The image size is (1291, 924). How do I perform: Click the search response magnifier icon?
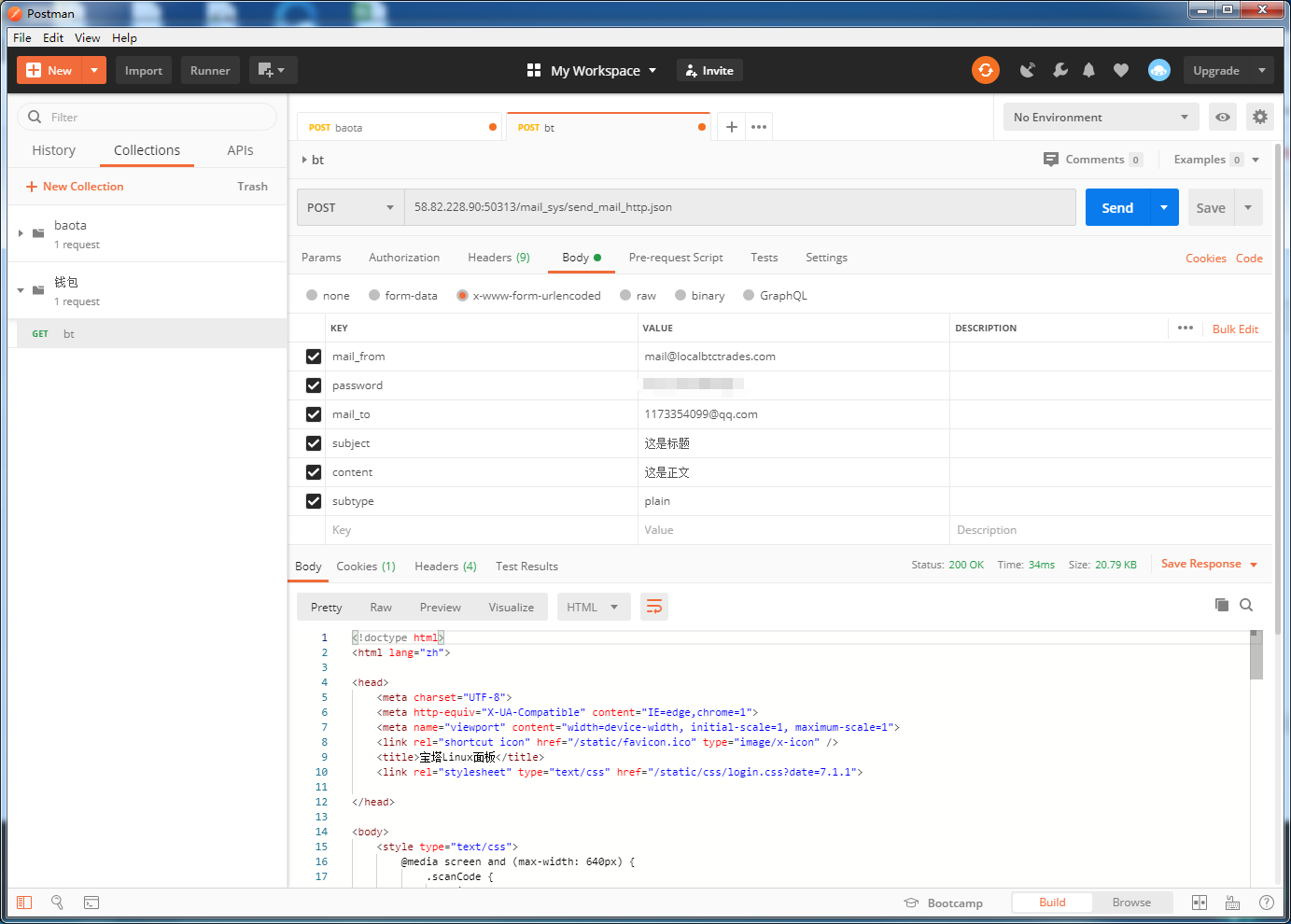tap(1246, 605)
